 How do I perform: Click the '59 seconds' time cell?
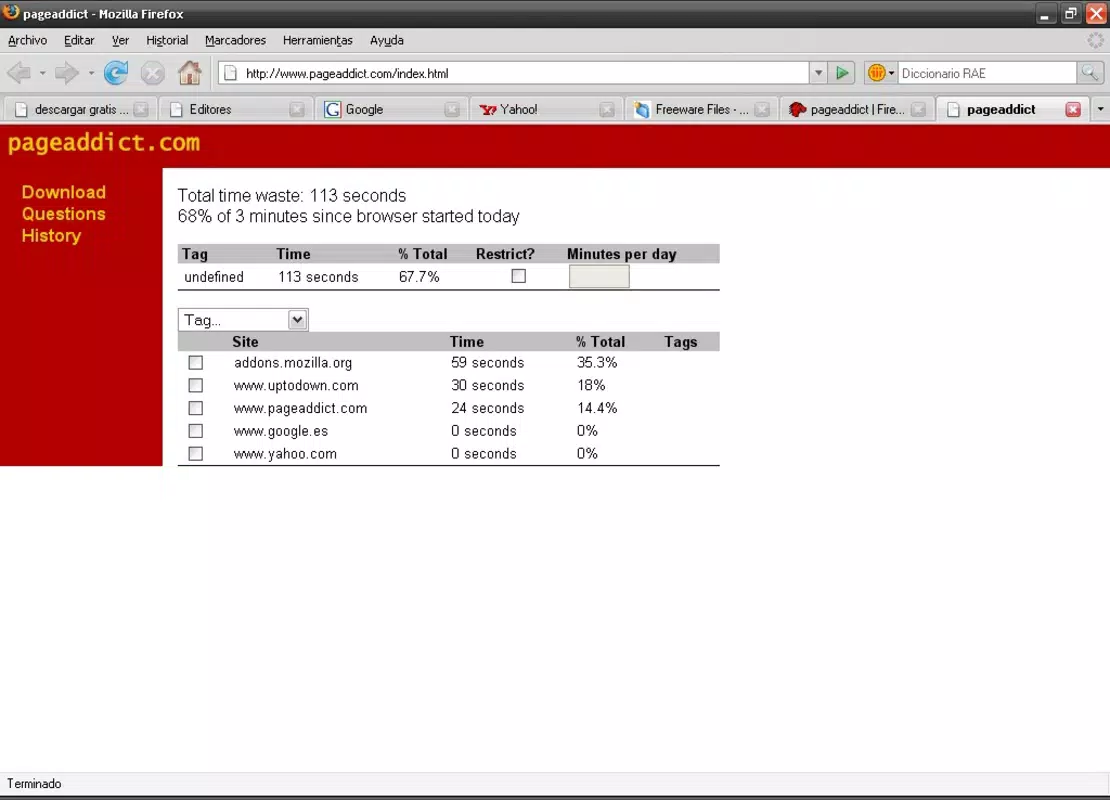488,362
